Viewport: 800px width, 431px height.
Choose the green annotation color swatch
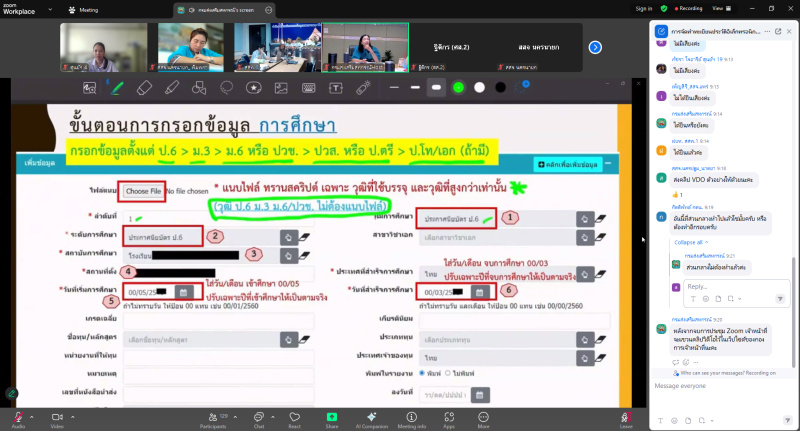coord(458,87)
